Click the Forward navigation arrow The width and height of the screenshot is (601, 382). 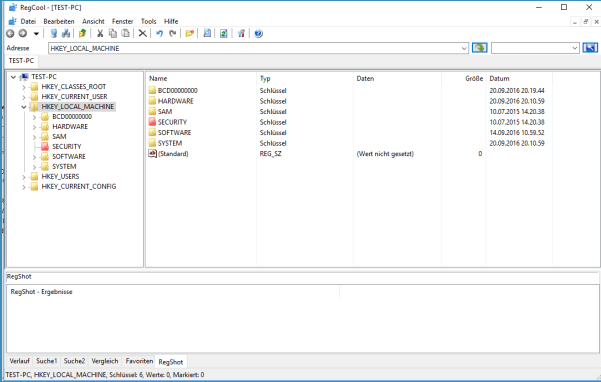[x=23, y=34]
